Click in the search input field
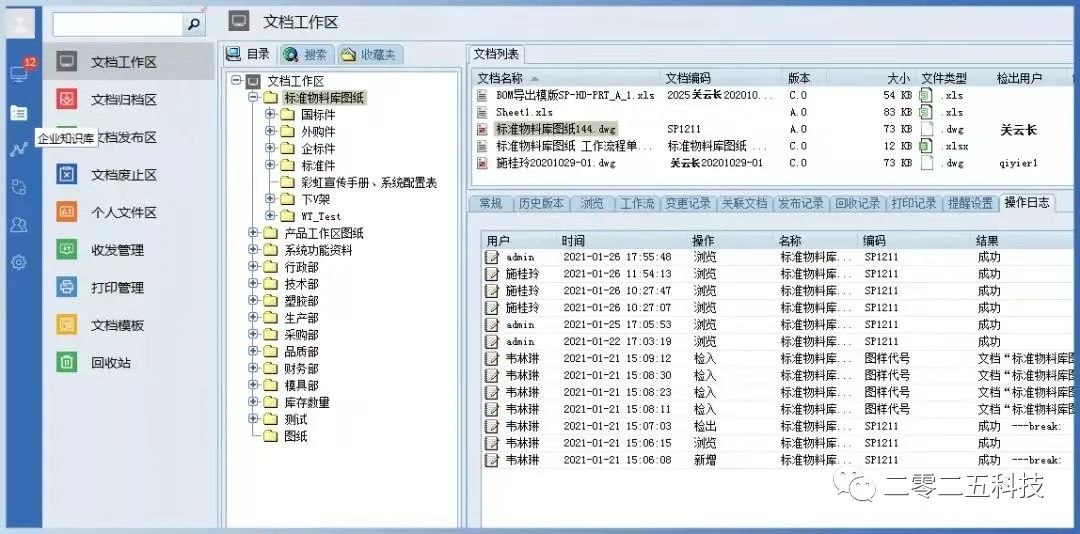Screen dimensions: 1080x534 (x=118, y=25)
